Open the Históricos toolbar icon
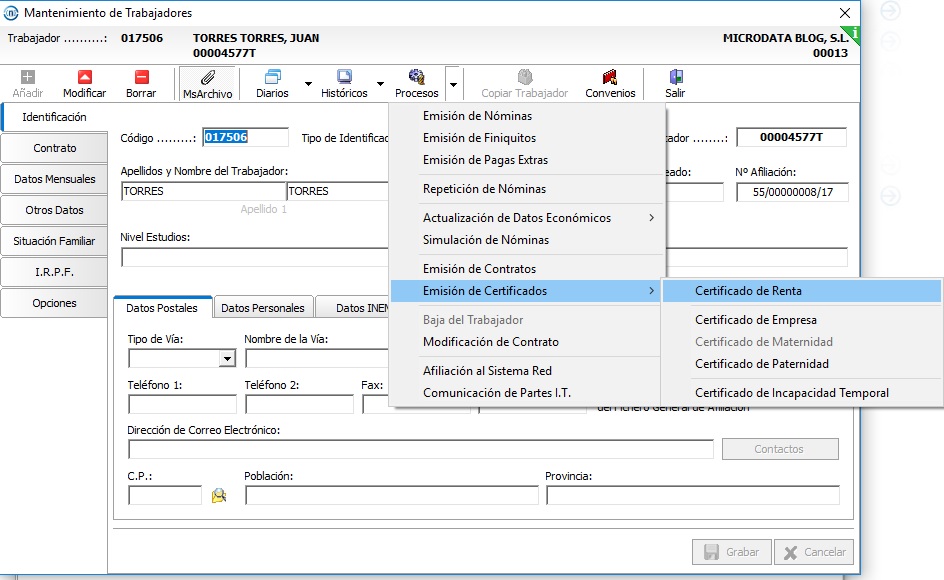This screenshot has height=580, width=944. 344,76
